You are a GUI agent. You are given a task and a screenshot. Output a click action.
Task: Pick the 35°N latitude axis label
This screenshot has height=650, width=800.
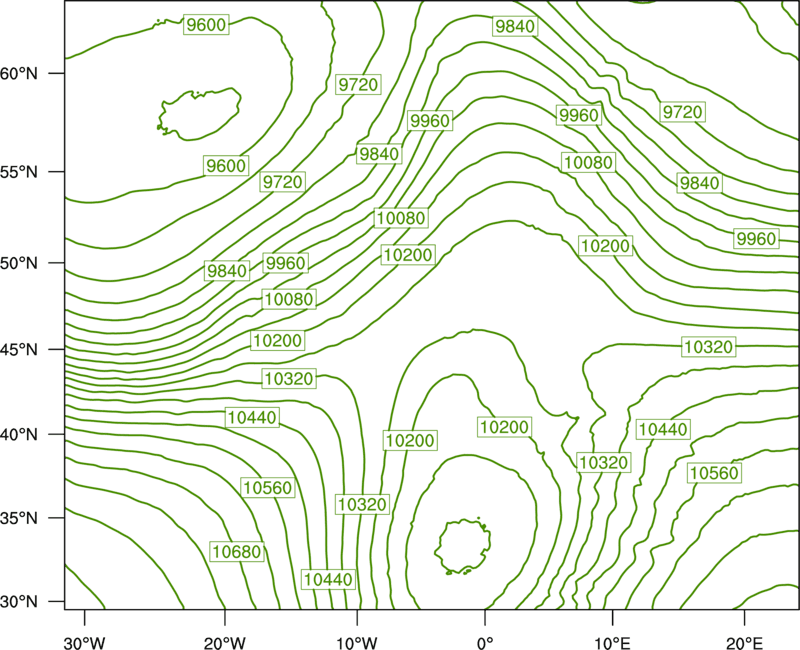click(x=19, y=518)
